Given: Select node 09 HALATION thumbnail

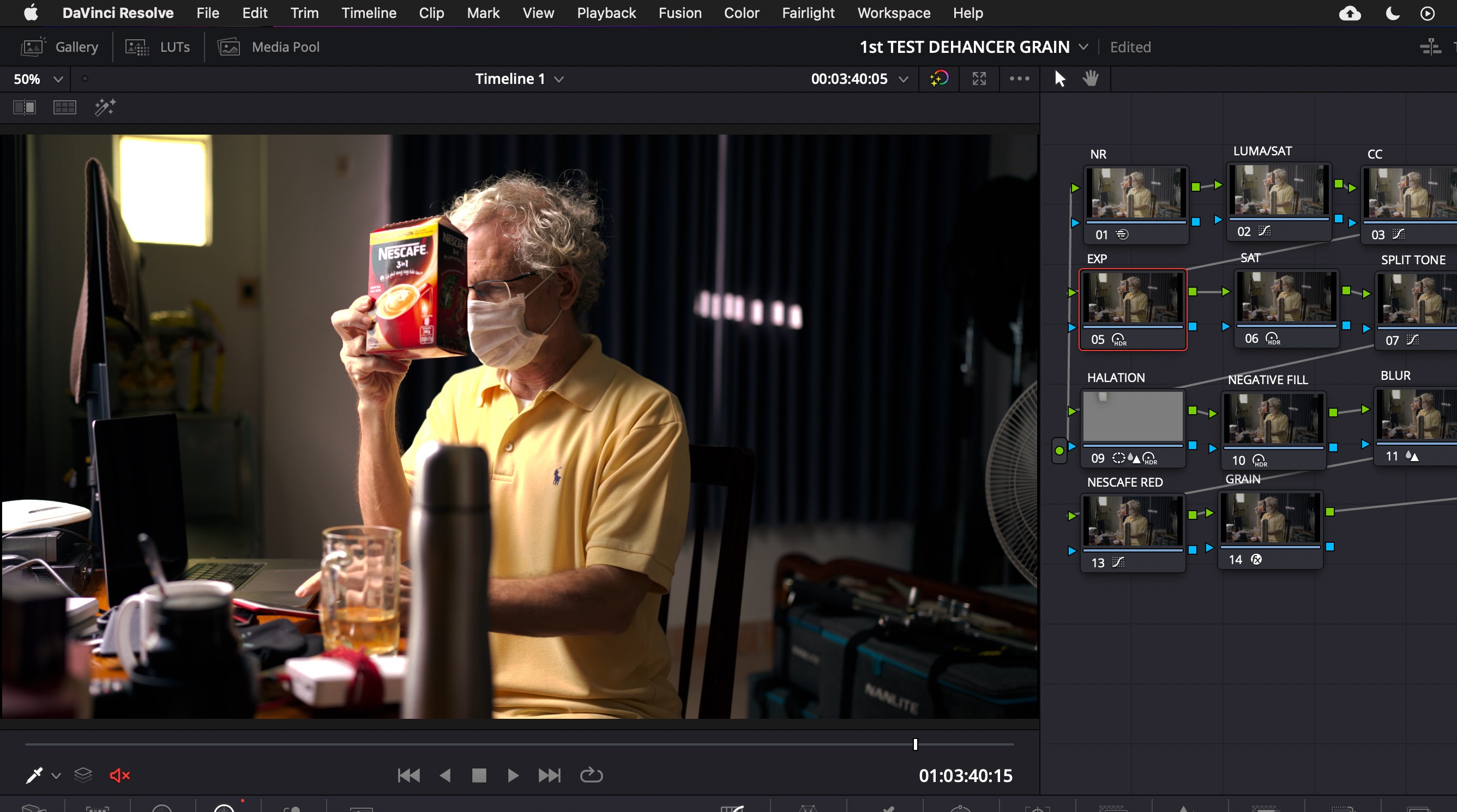Looking at the screenshot, I should 1133,416.
